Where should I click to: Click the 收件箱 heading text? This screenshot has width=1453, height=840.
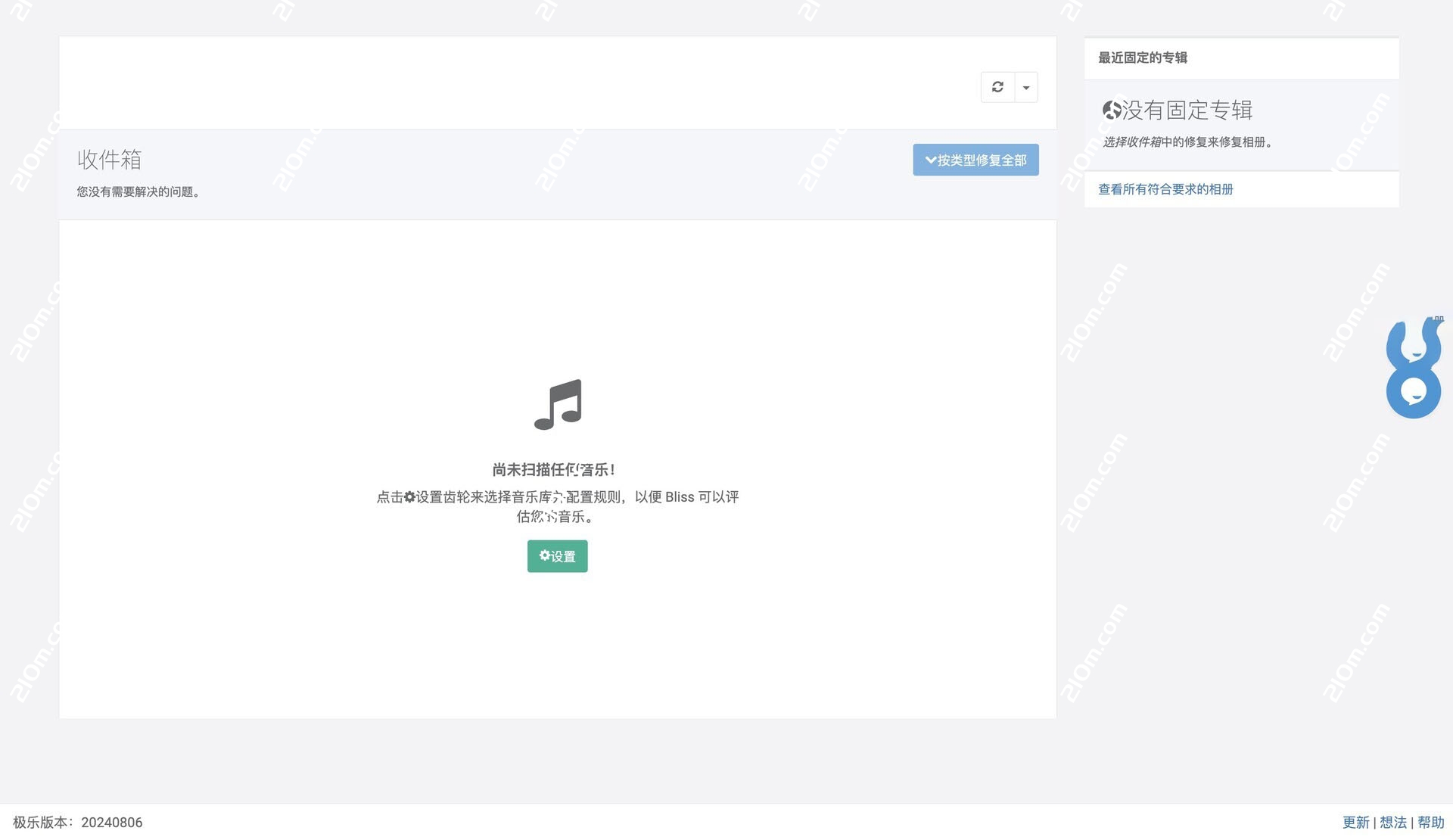coord(110,160)
